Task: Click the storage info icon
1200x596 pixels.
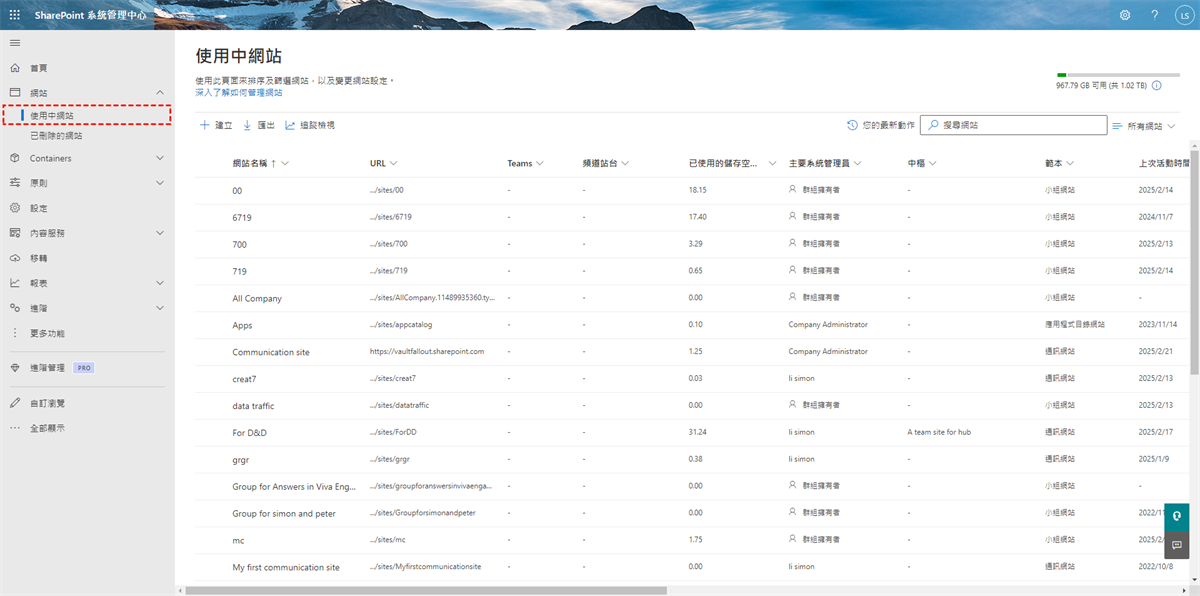Action: point(1157,86)
